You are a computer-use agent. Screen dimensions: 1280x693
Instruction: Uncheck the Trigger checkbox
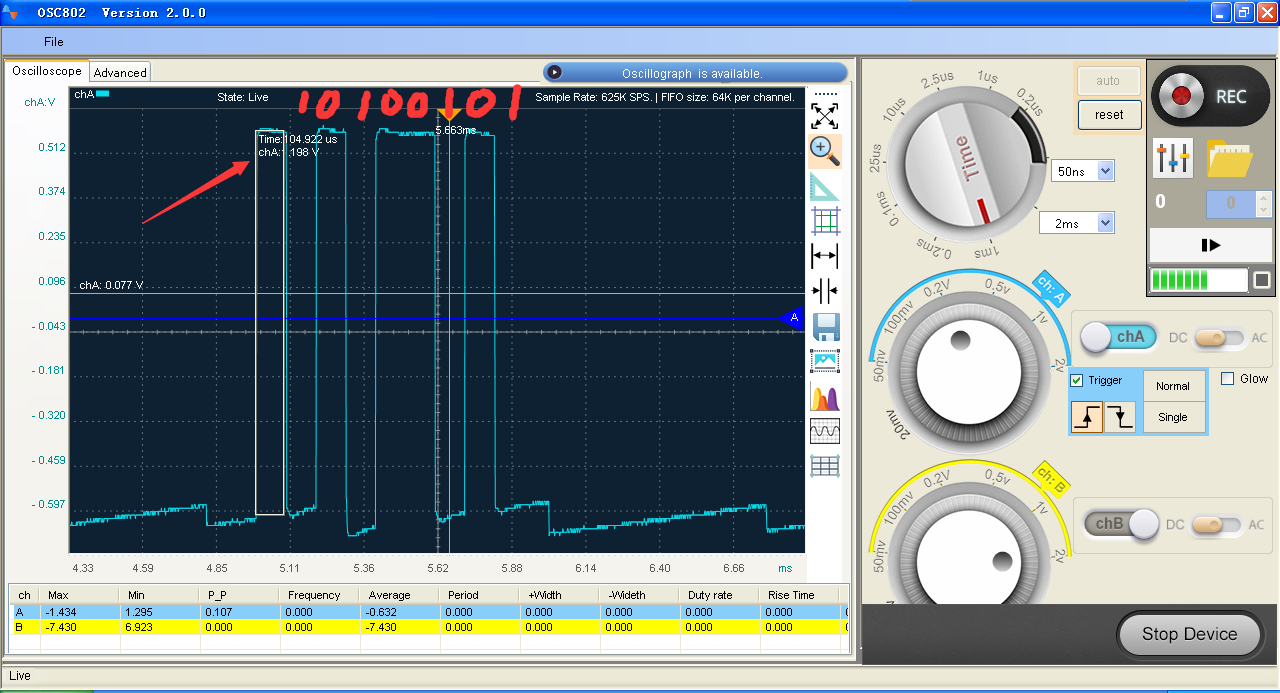(1077, 381)
